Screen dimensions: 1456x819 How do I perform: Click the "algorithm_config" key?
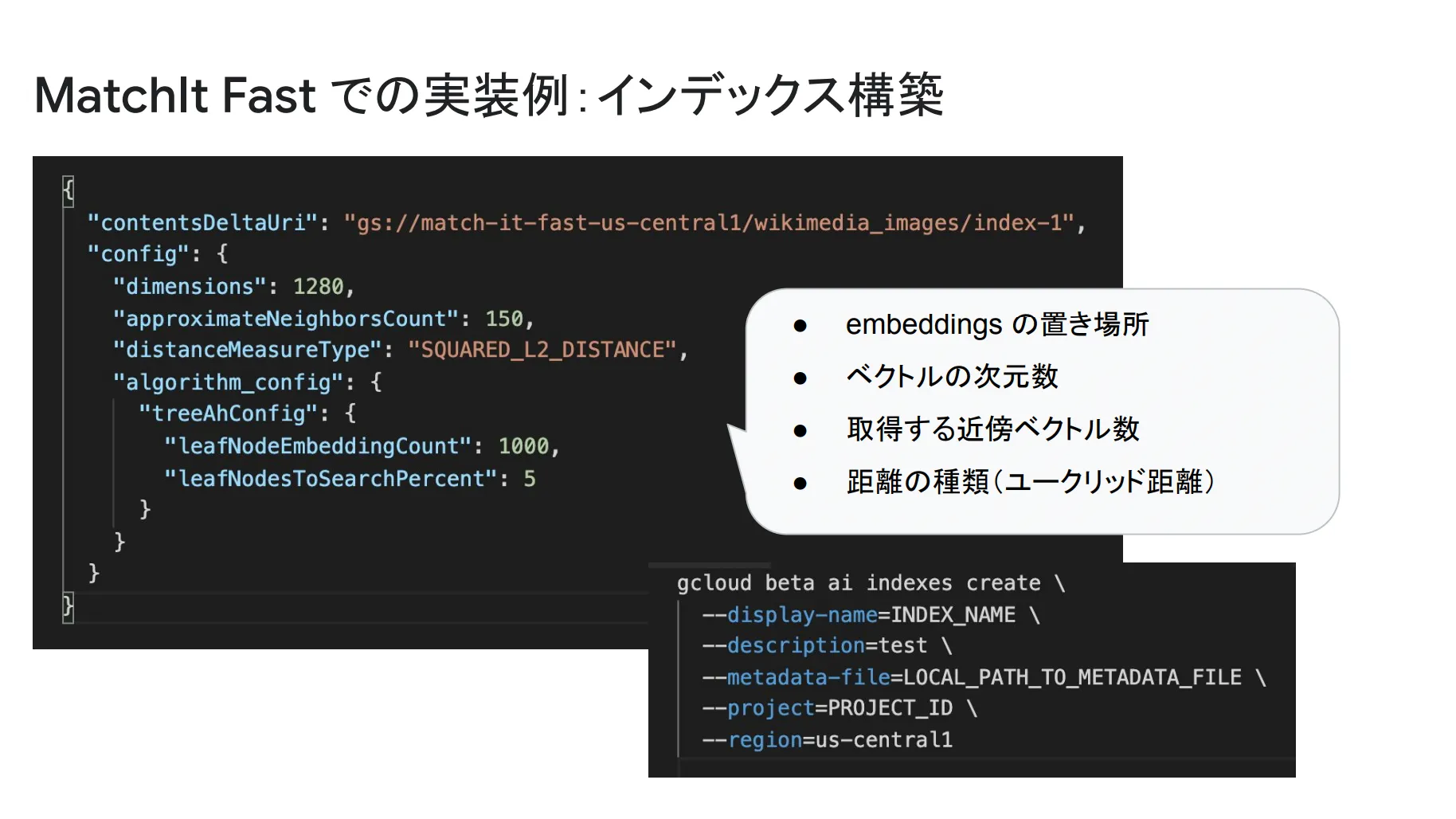pos(228,382)
